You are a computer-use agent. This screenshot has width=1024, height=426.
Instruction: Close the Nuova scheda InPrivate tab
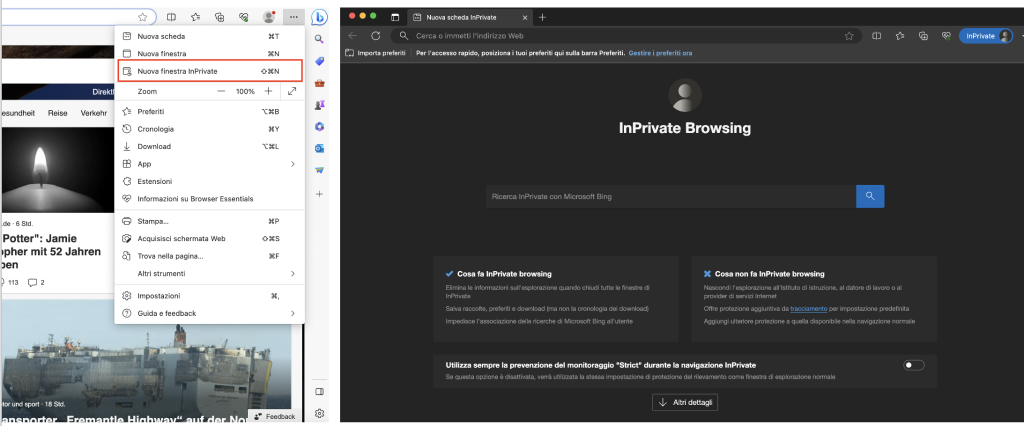pos(524,18)
